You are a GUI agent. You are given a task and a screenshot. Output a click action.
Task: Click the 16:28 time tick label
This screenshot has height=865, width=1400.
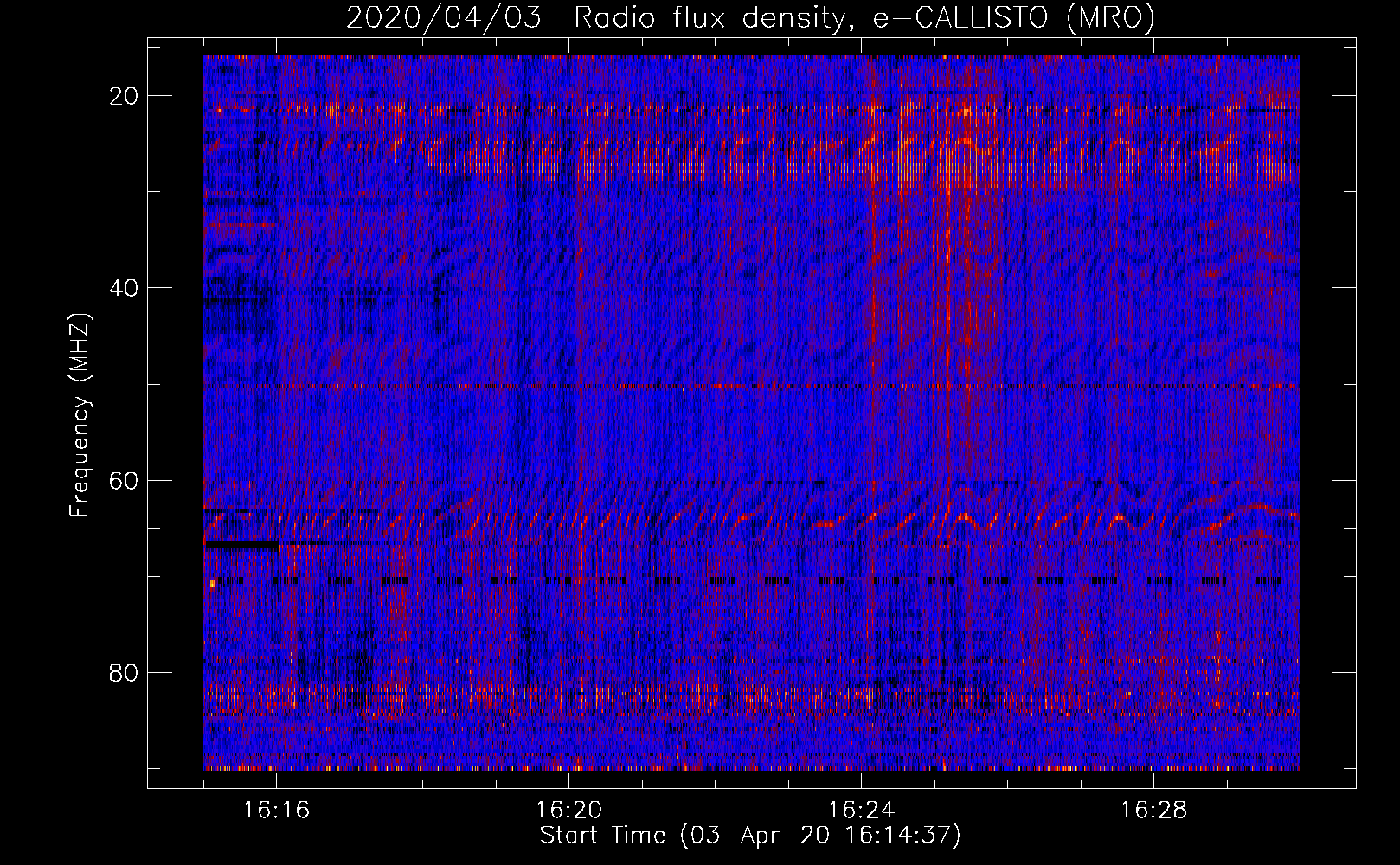[1153, 811]
